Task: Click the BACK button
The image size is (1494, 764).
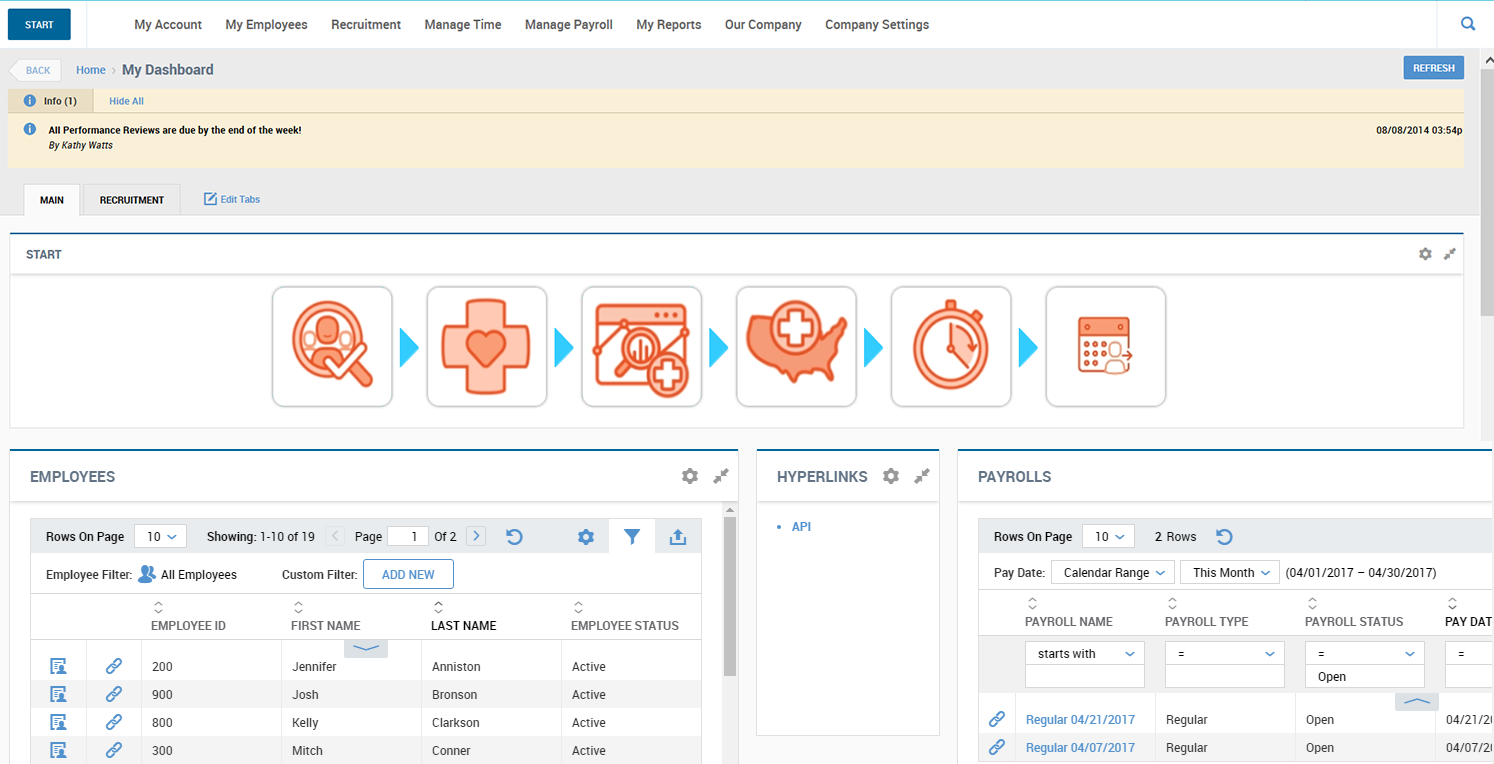Action: pos(36,70)
